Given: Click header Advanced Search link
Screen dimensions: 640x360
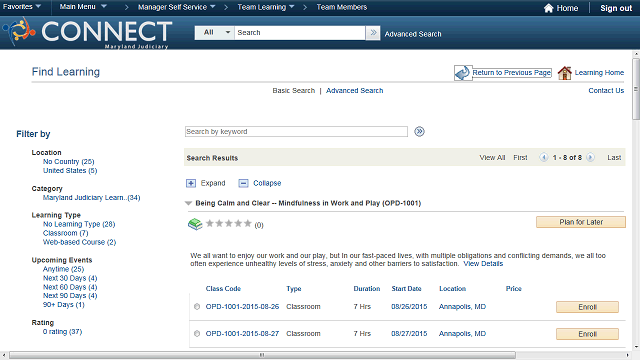Looking at the screenshot, I should 413,34.
